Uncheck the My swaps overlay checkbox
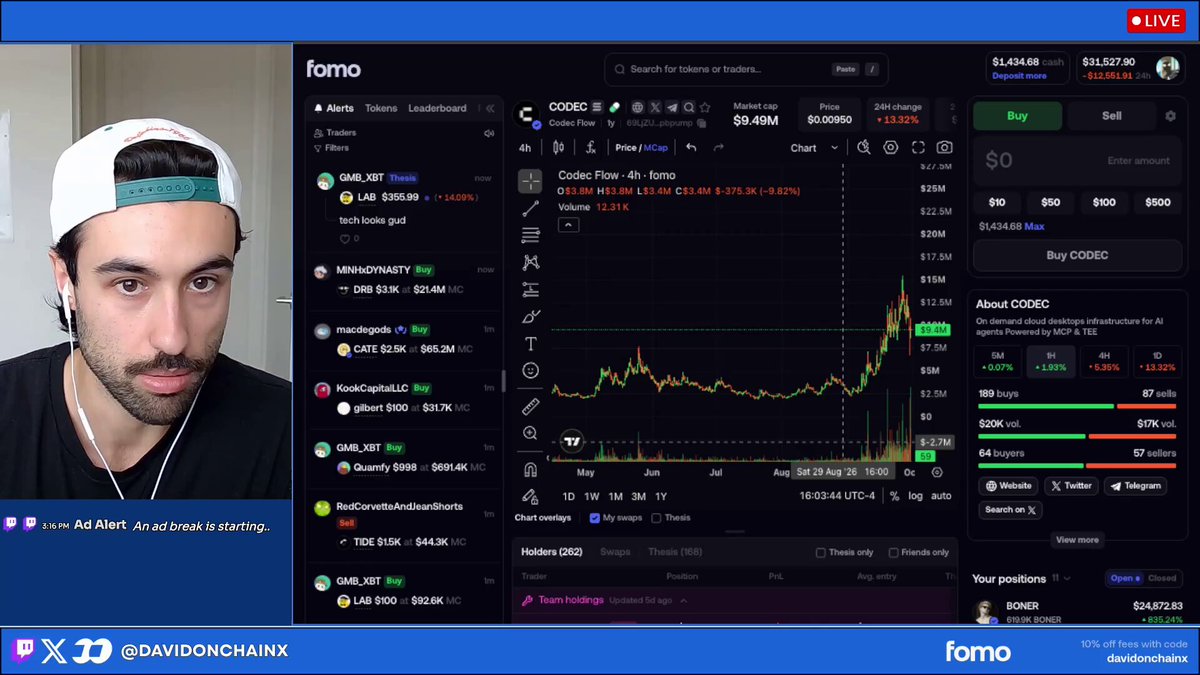The height and width of the screenshot is (675, 1200). click(595, 518)
